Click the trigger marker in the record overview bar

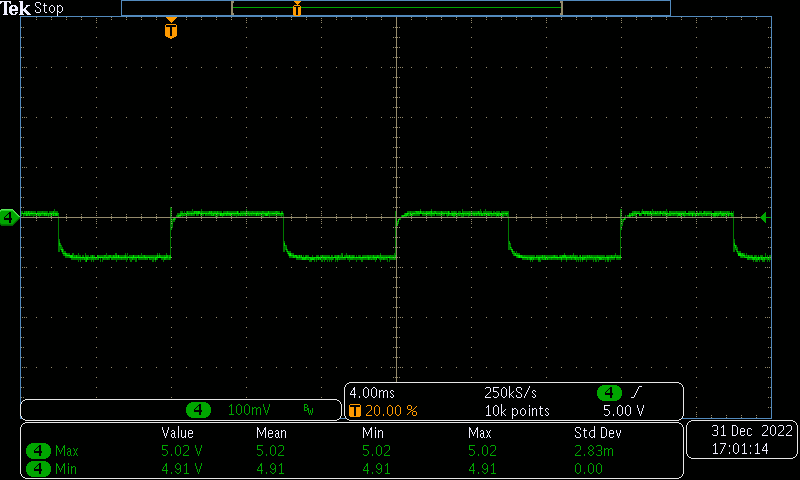click(x=297, y=9)
